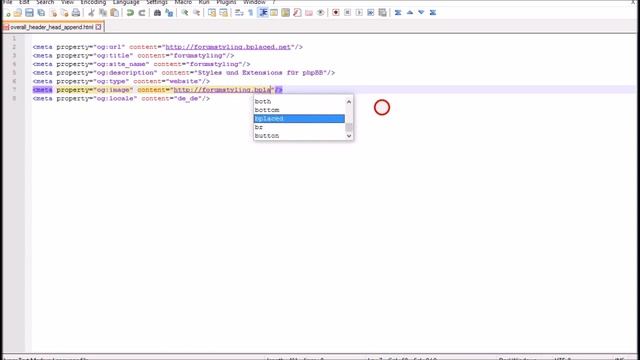The image size is (640, 360).
Task: Open the Plugins menu
Action: (x=226, y=2)
